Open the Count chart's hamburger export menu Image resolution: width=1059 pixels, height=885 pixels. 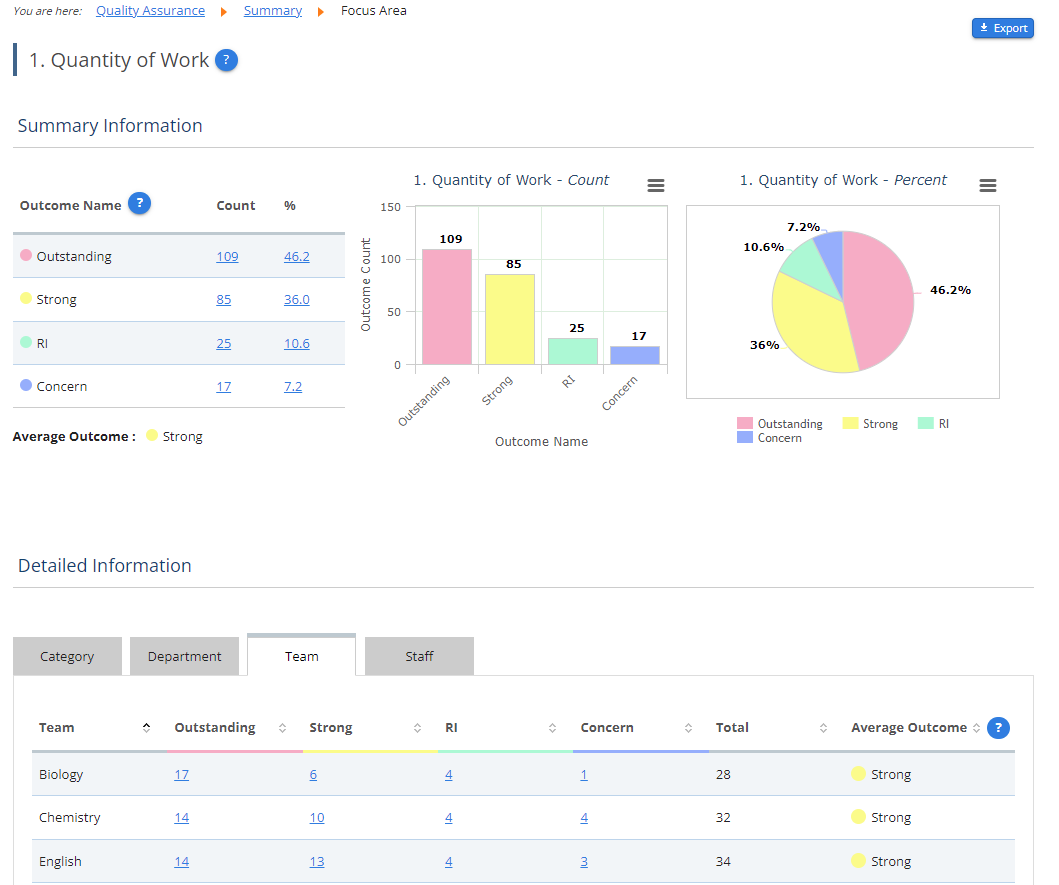tap(655, 185)
